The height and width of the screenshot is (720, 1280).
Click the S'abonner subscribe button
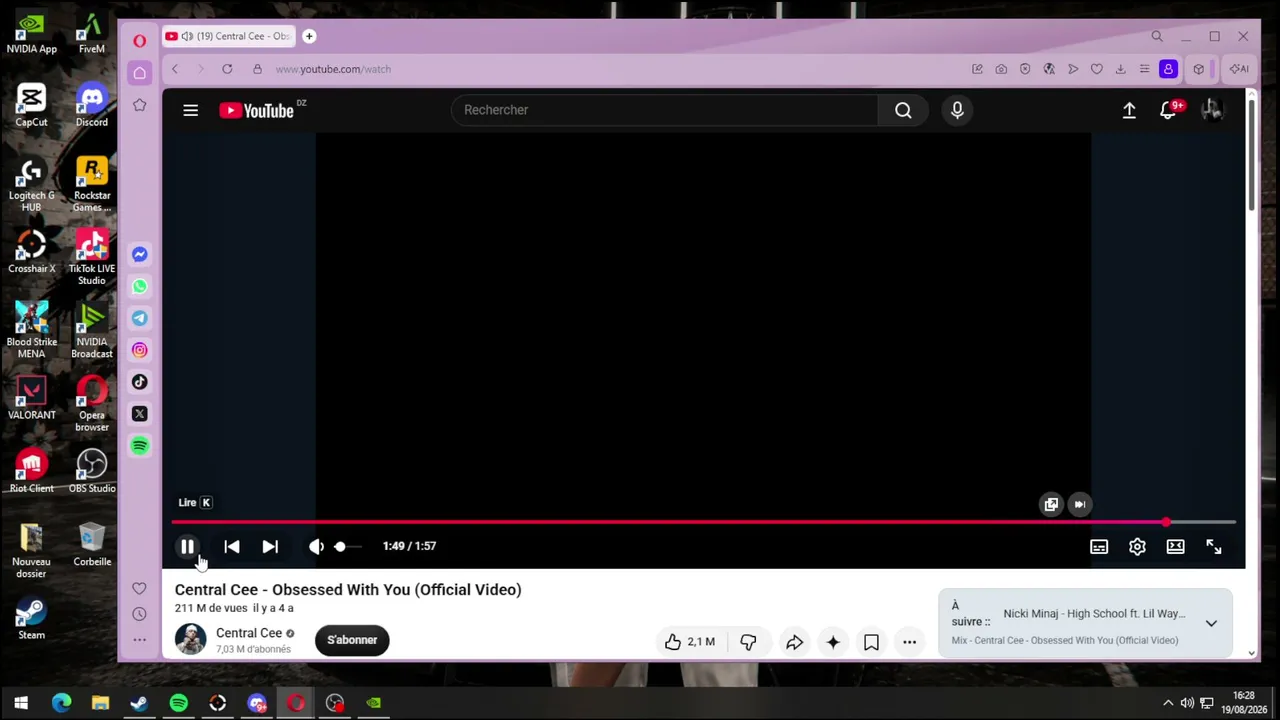pos(352,640)
